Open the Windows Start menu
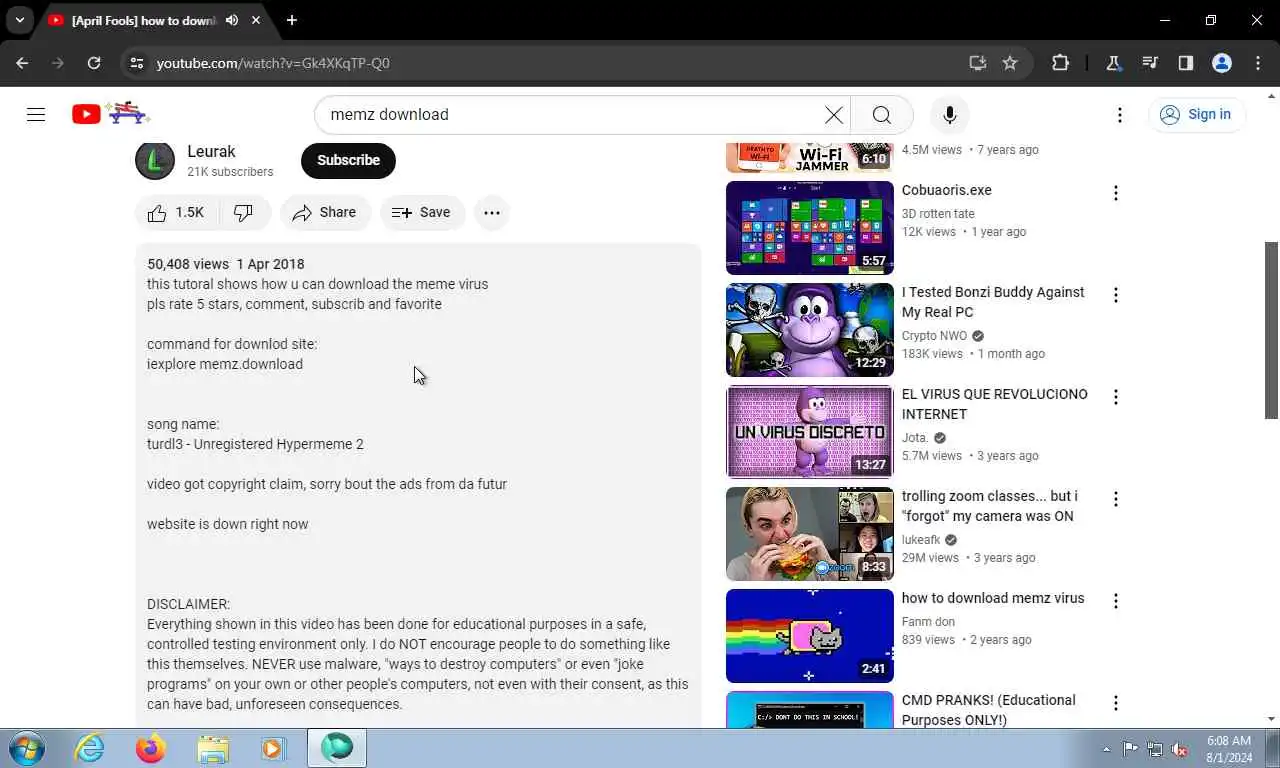This screenshot has width=1280, height=768. tap(25, 748)
